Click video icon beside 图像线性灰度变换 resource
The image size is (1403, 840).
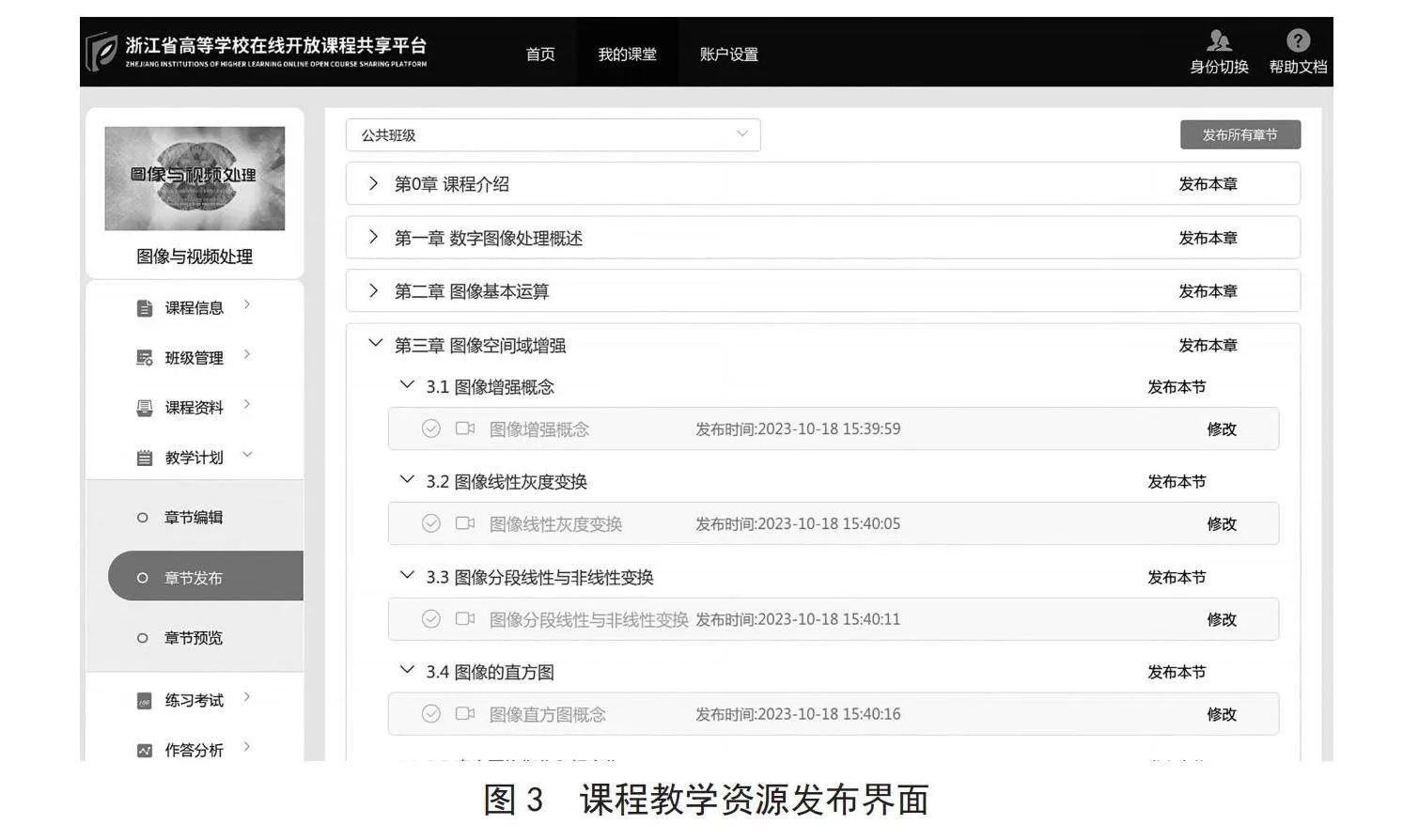point(465,523)
